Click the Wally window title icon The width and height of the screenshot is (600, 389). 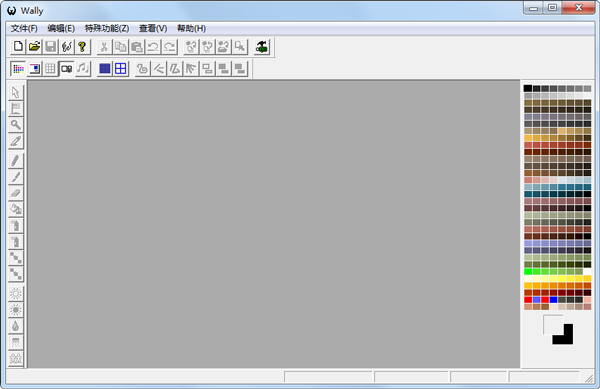point(12,11)
